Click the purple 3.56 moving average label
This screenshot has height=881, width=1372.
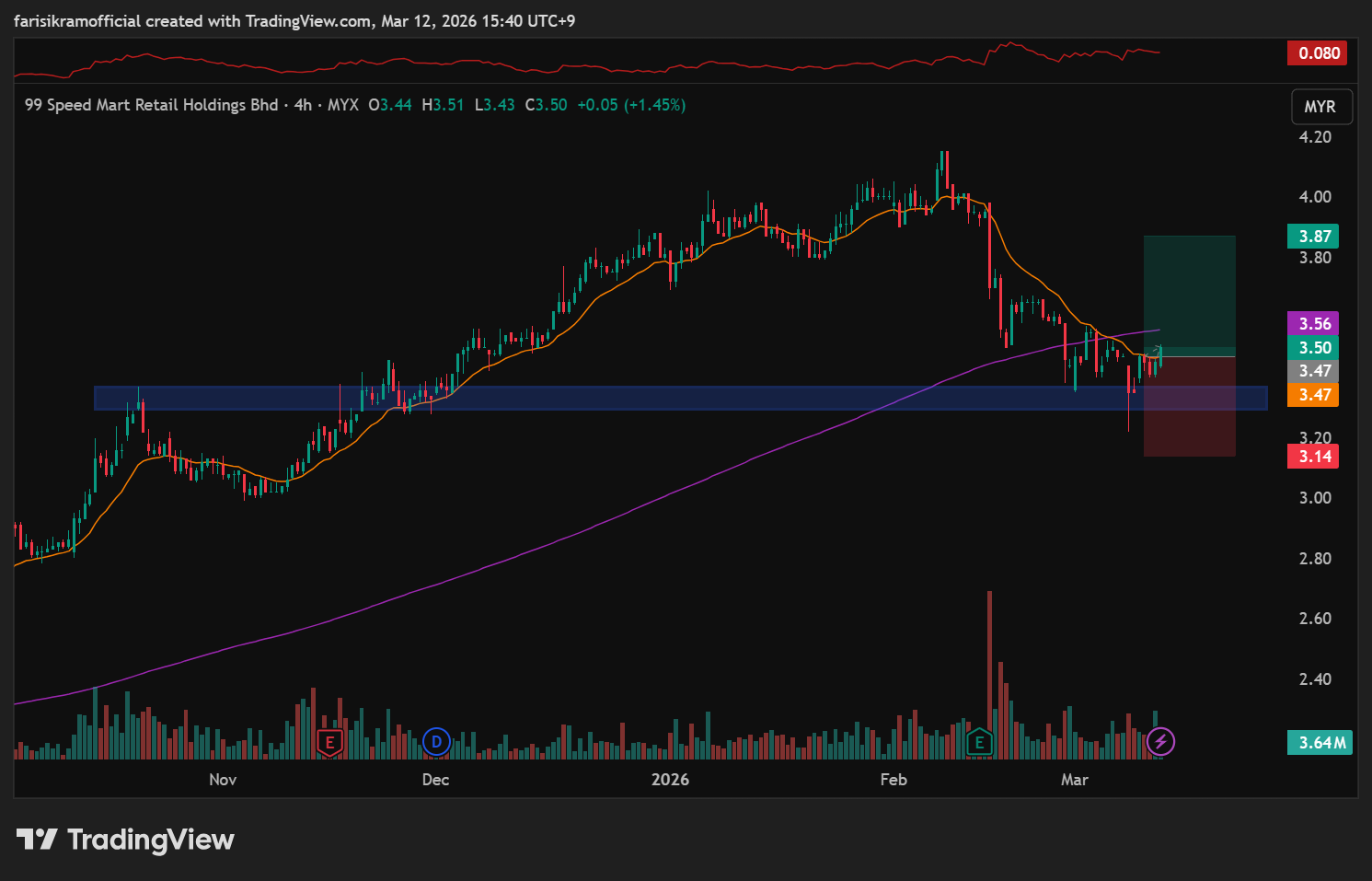click(1314, 324)
